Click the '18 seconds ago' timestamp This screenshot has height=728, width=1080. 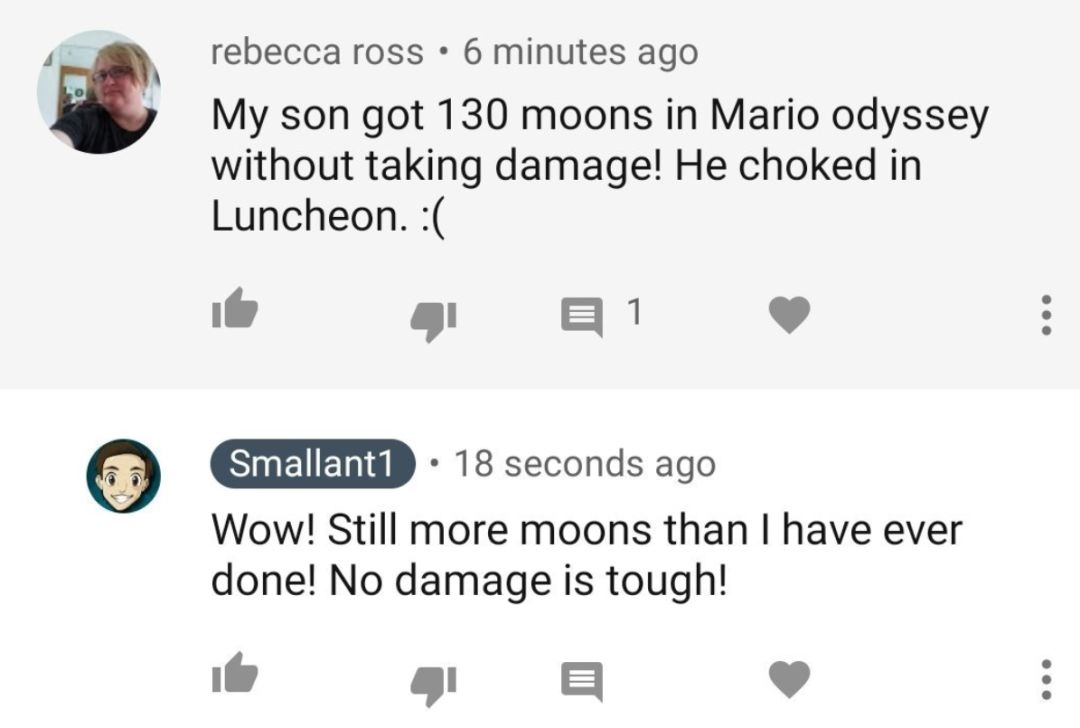[585, 463]
